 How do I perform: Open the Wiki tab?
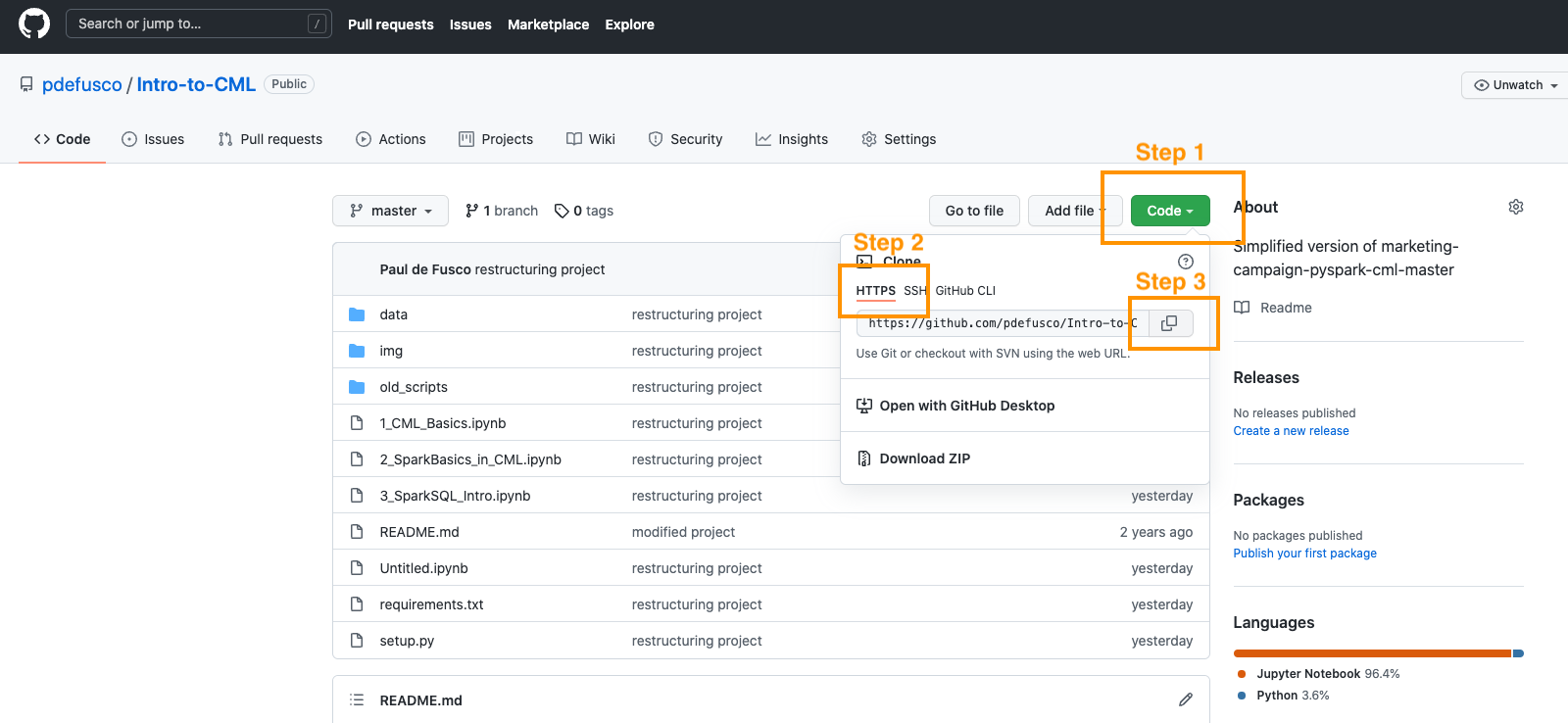(591, 139)
